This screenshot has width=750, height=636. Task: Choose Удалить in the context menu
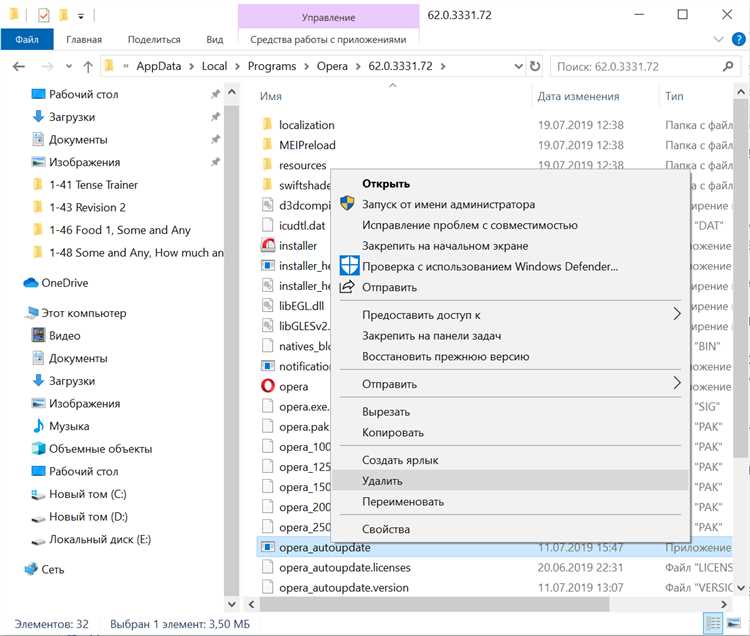pos(382,481)
